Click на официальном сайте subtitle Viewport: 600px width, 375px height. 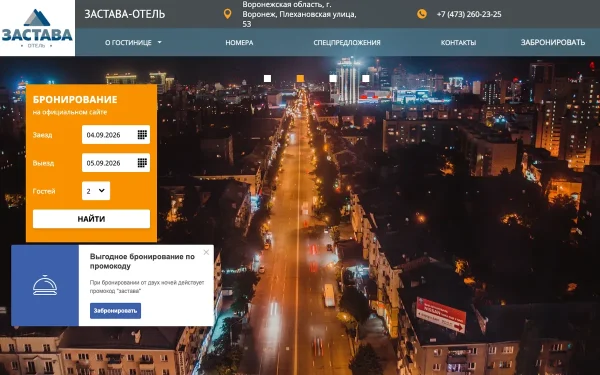pyautogui.click(x=70, y=112)
